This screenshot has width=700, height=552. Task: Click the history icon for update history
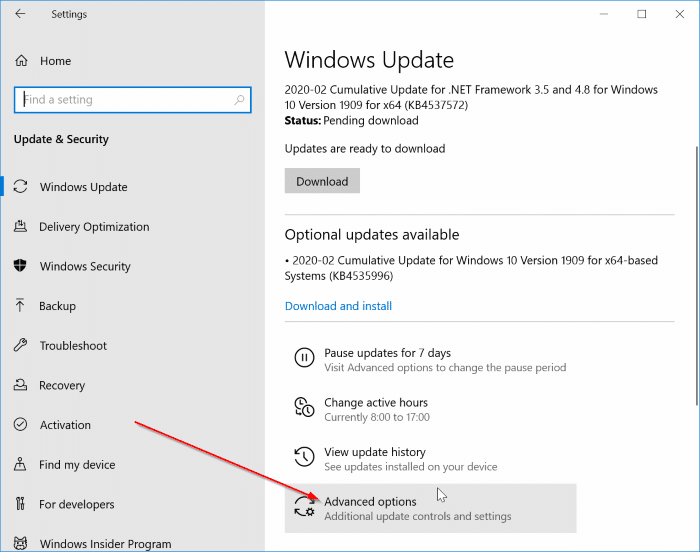(304, 457)
